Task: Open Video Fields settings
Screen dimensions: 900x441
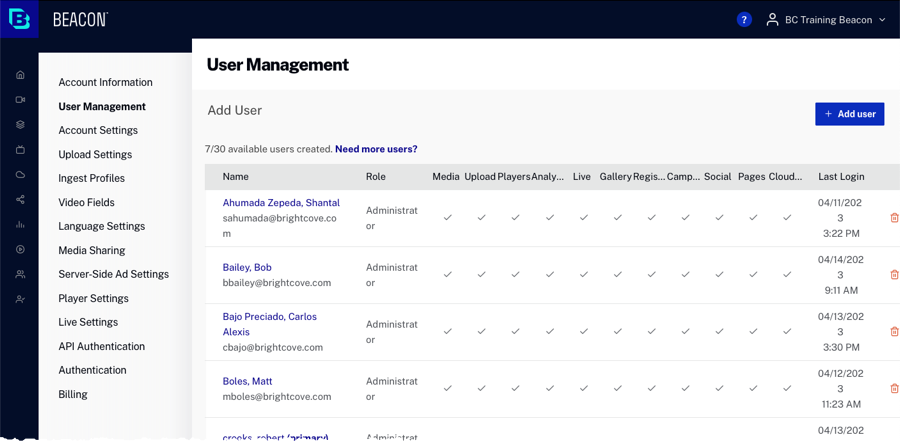Action: click(x=87, y=202)
